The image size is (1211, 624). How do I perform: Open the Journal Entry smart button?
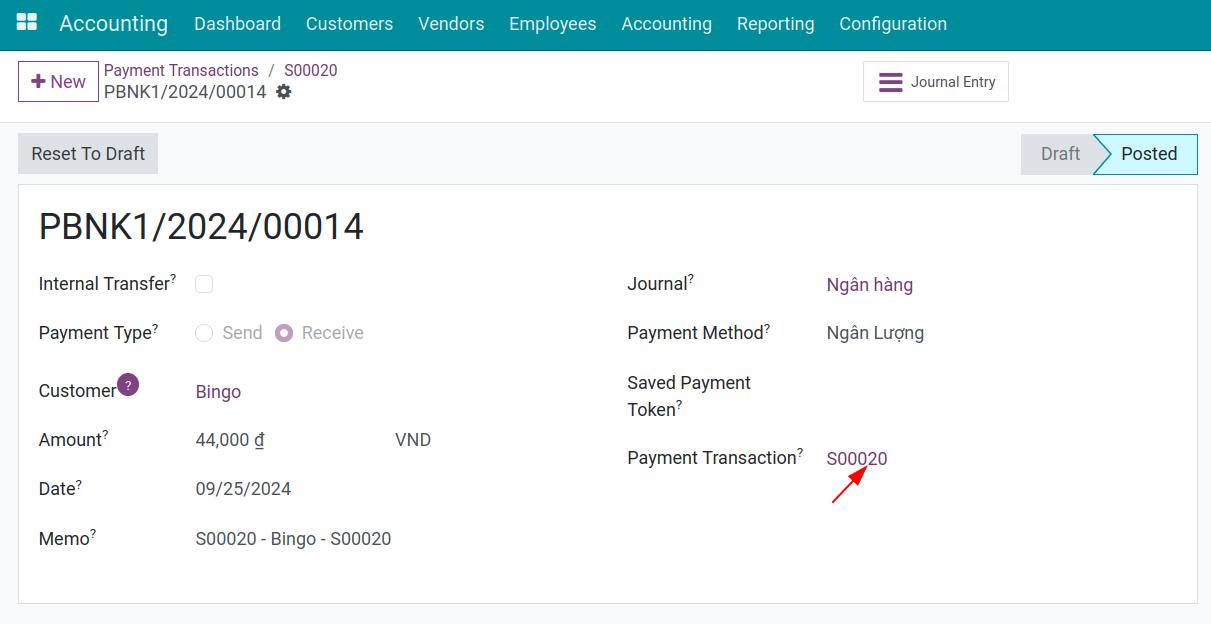pos(936,82)
